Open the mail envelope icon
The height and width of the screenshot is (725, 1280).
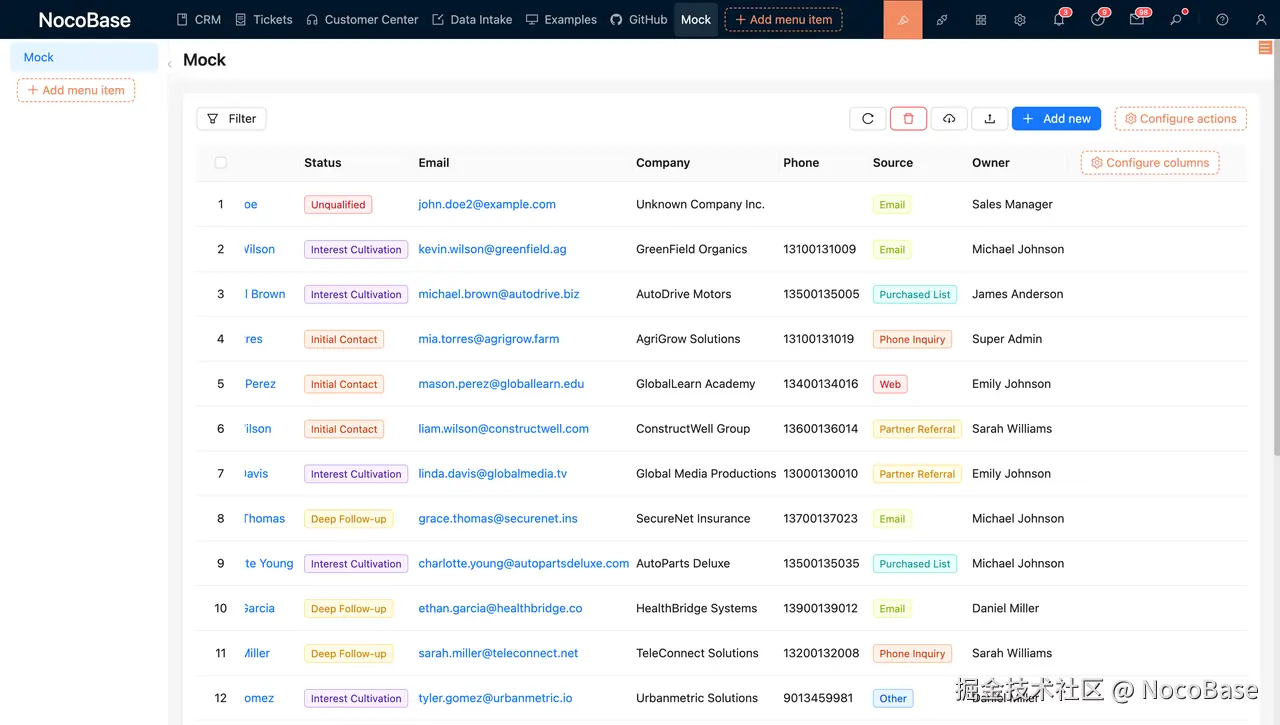point(1137,19)
